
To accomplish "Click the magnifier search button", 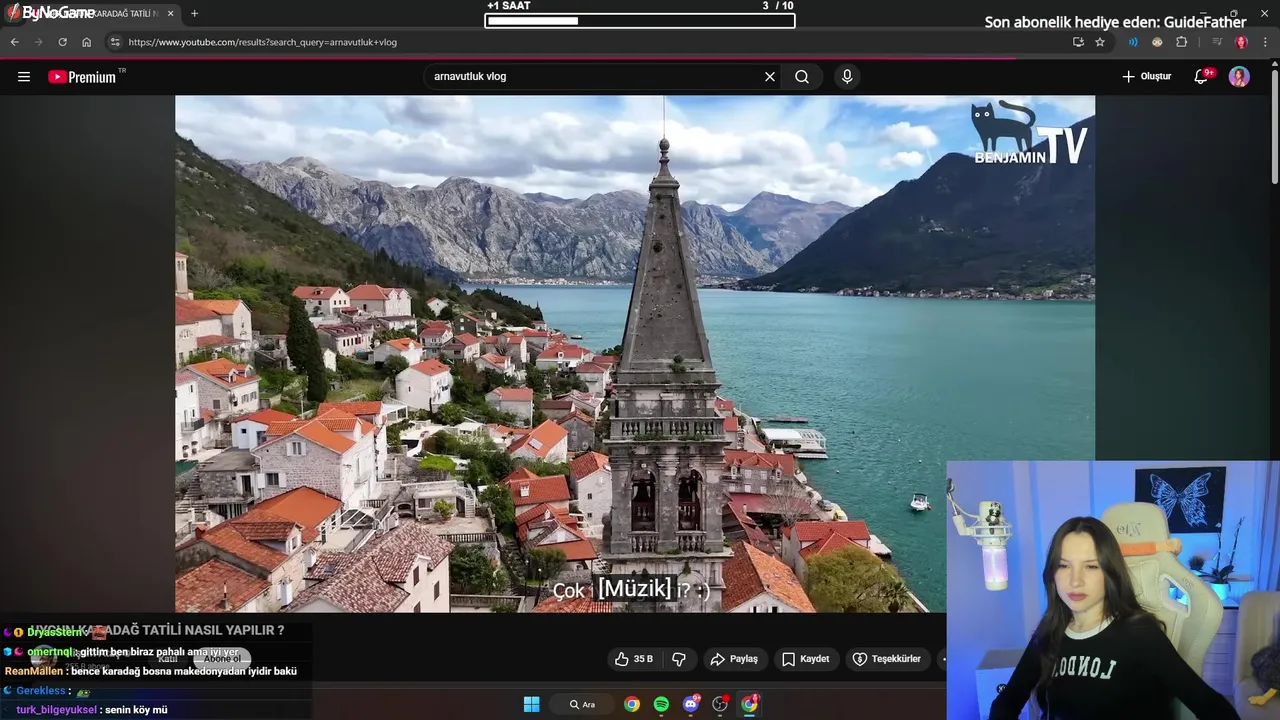I will click(802, 77).
